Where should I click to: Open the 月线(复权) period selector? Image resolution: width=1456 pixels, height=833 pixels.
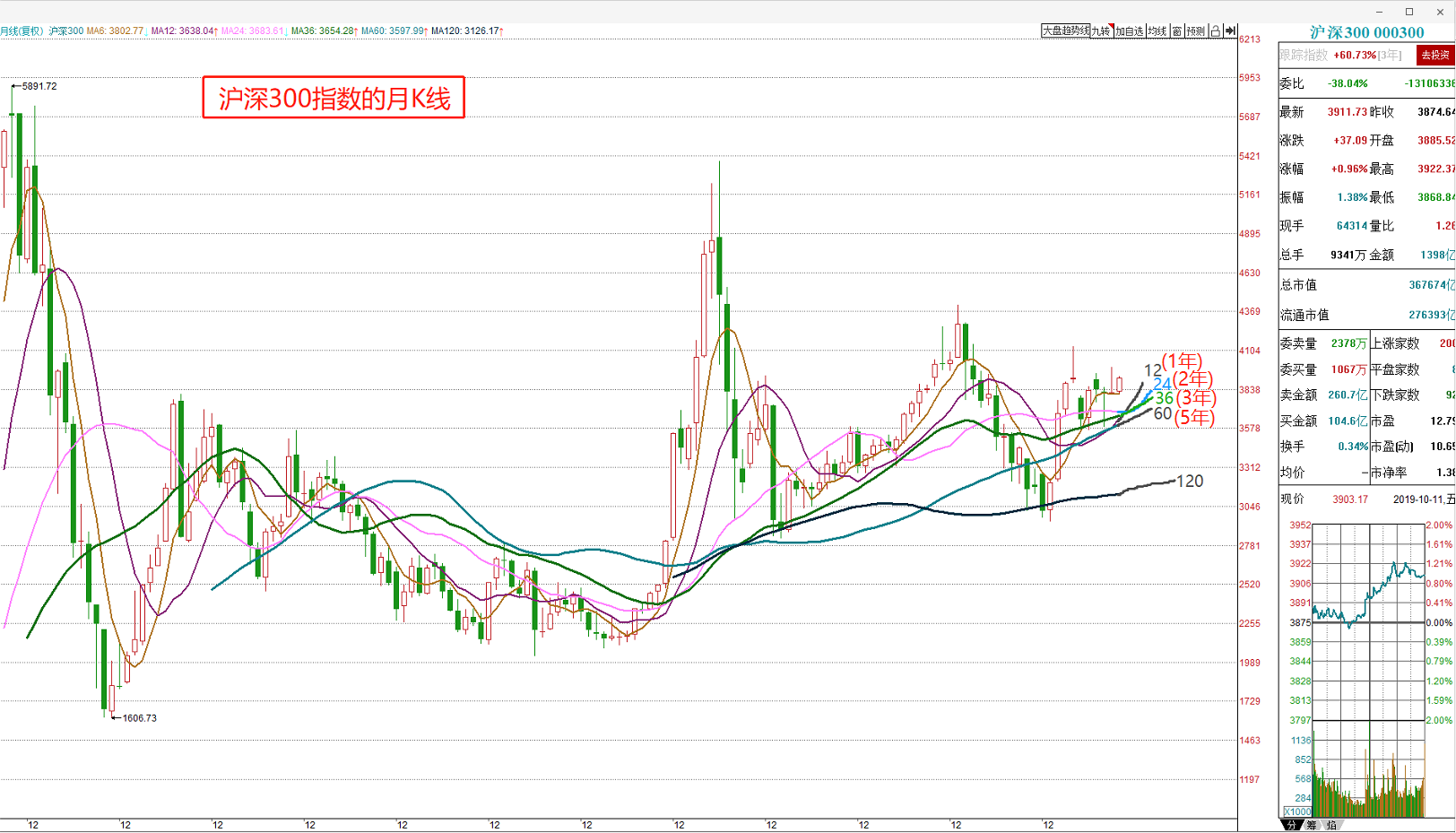coord(22,31)
